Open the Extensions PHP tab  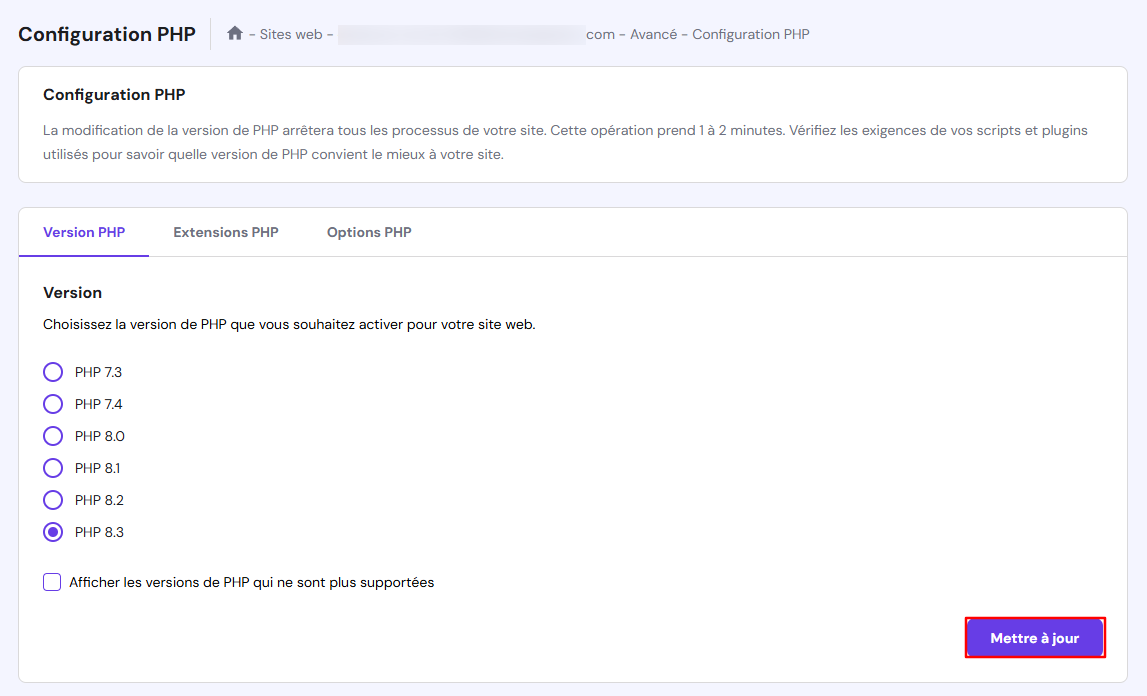coord(225,232)
